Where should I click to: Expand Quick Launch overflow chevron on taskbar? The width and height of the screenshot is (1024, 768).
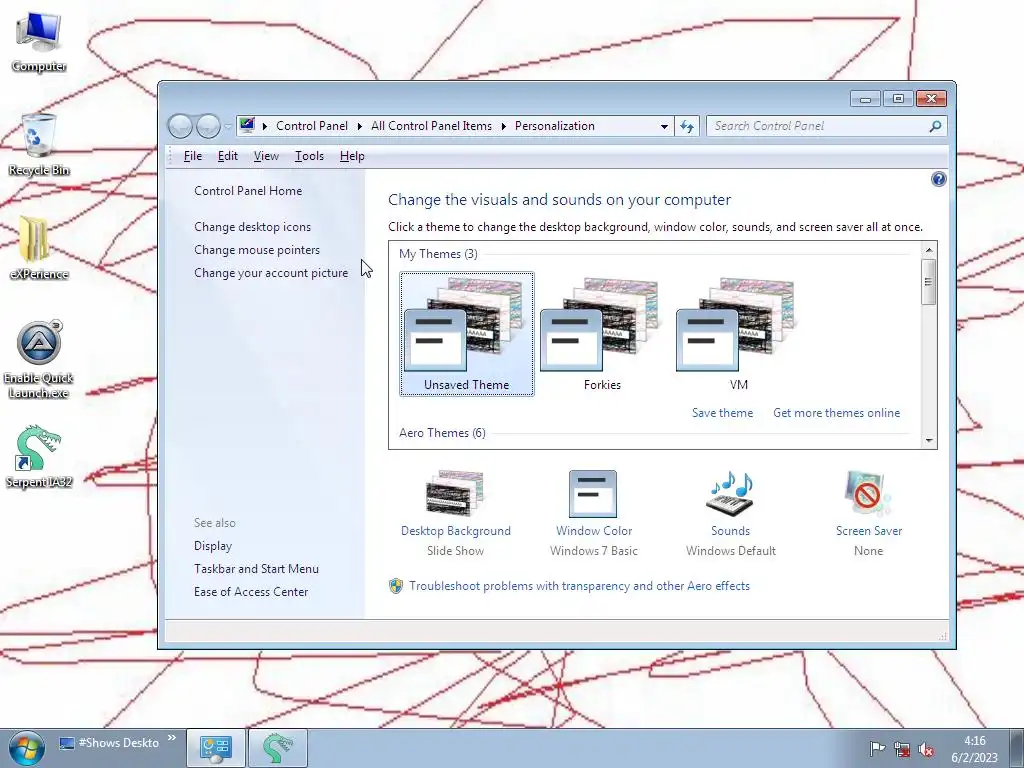pos(172,739)
